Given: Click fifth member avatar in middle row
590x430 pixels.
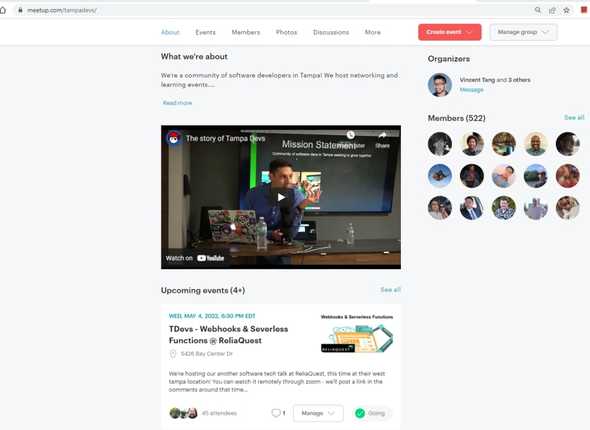Looking at the screenshot, I should [567, 176].
